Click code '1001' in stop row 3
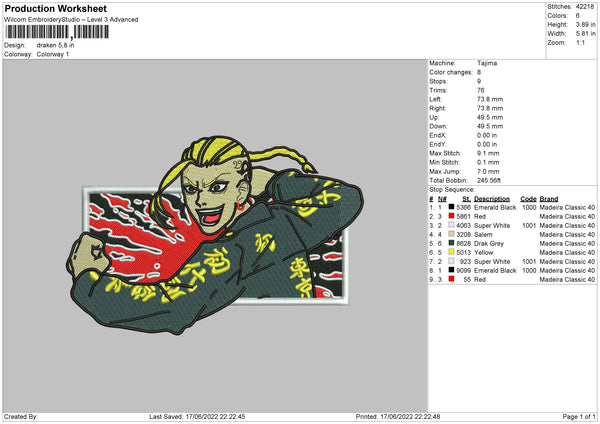 click(x=529, y=225)
